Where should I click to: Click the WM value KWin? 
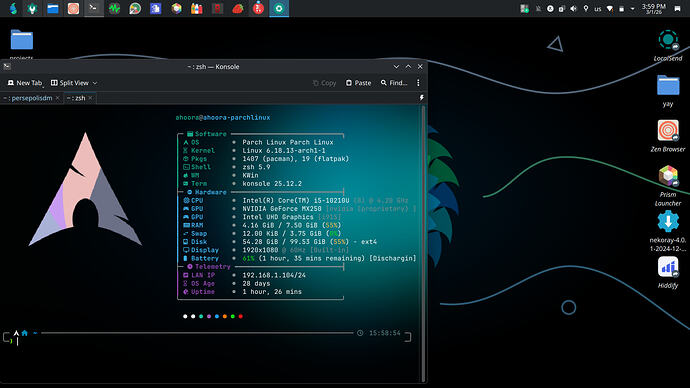[x=250, y=175]
